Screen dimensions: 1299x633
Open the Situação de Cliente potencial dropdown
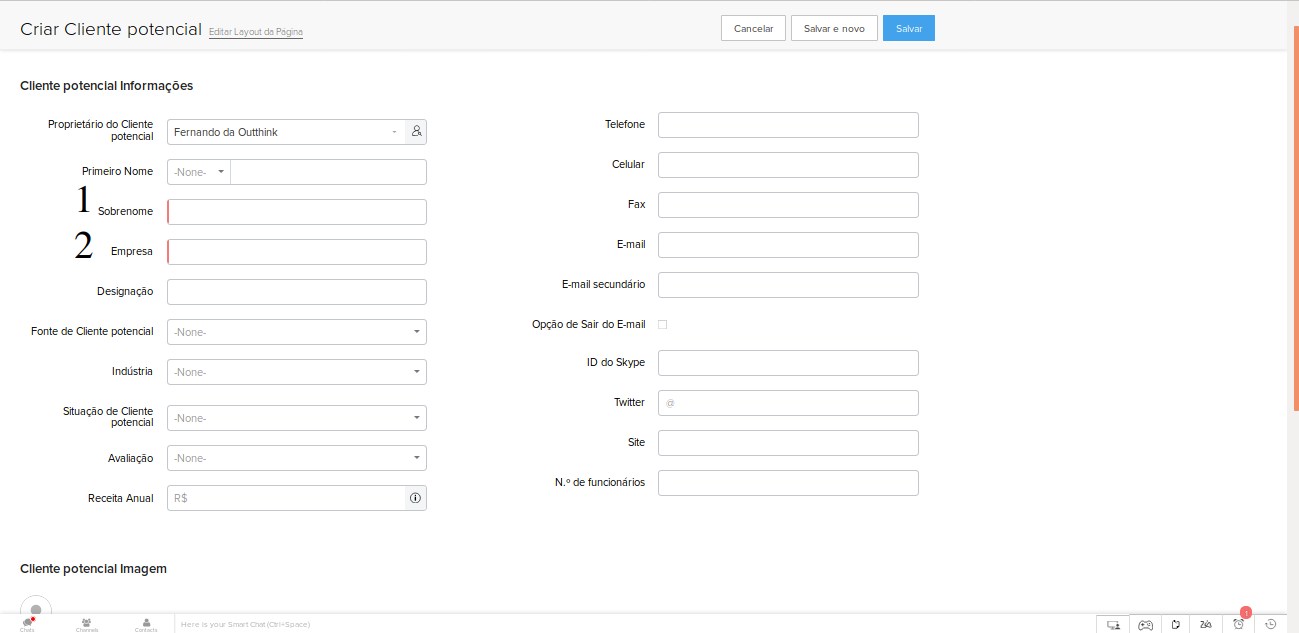[297, 418]
